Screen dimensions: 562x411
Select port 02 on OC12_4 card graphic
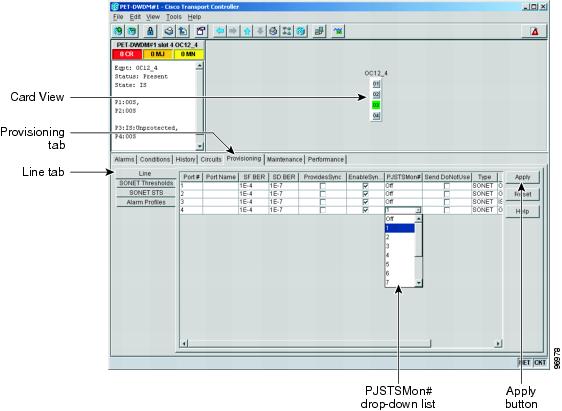coord(376,94)
